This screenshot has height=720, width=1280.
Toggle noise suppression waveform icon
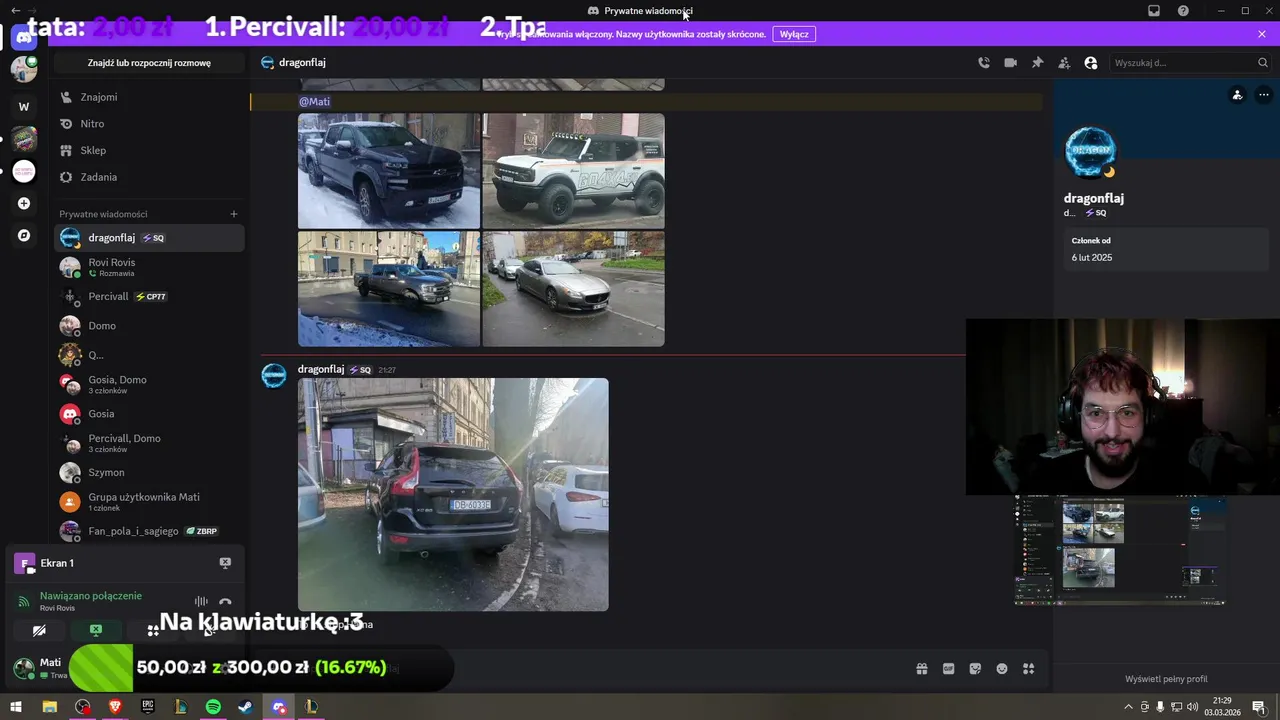click(201, 601)
